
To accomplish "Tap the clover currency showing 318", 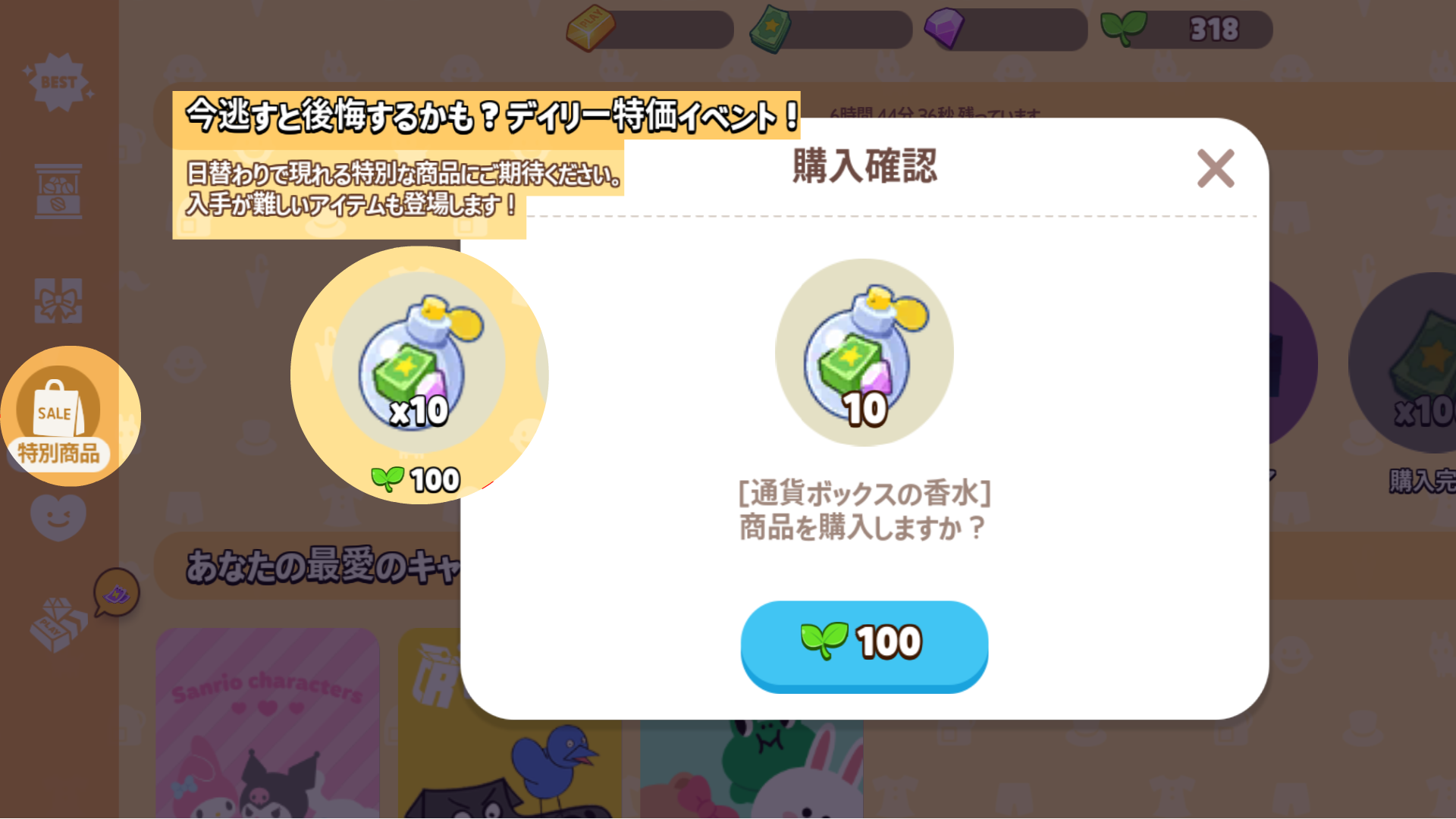I will click(x=1186, y=30).
